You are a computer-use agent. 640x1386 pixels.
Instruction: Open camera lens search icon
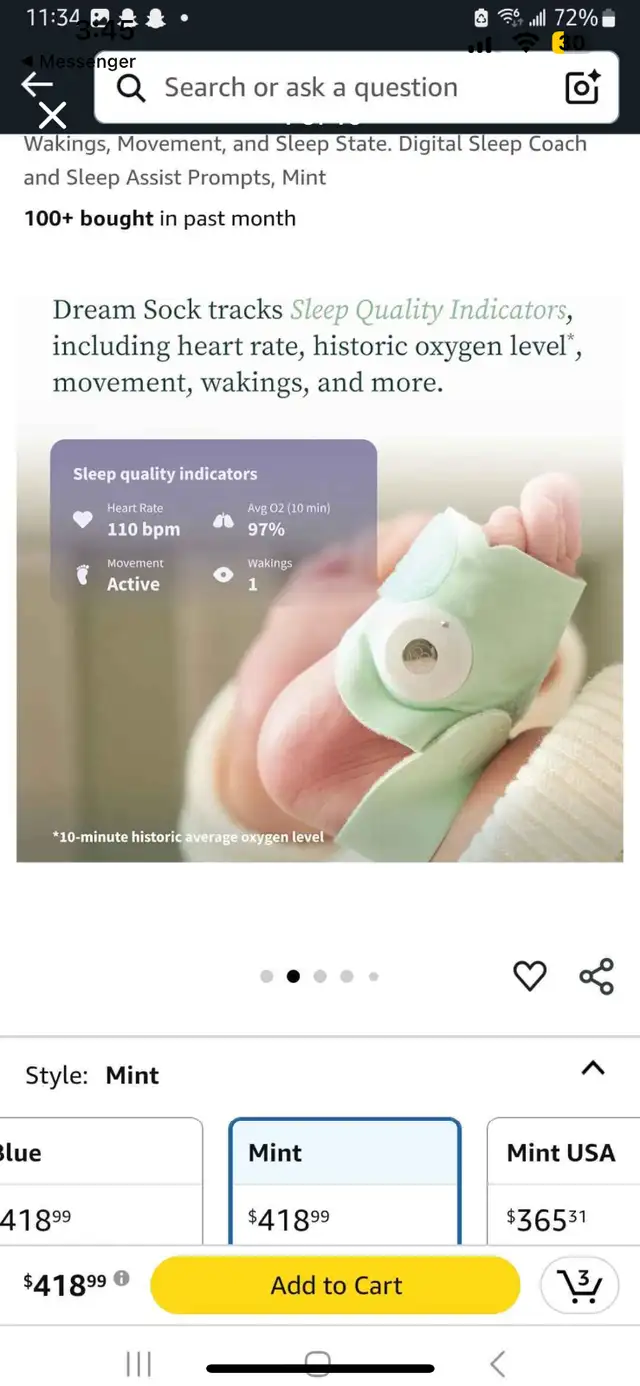582,88
